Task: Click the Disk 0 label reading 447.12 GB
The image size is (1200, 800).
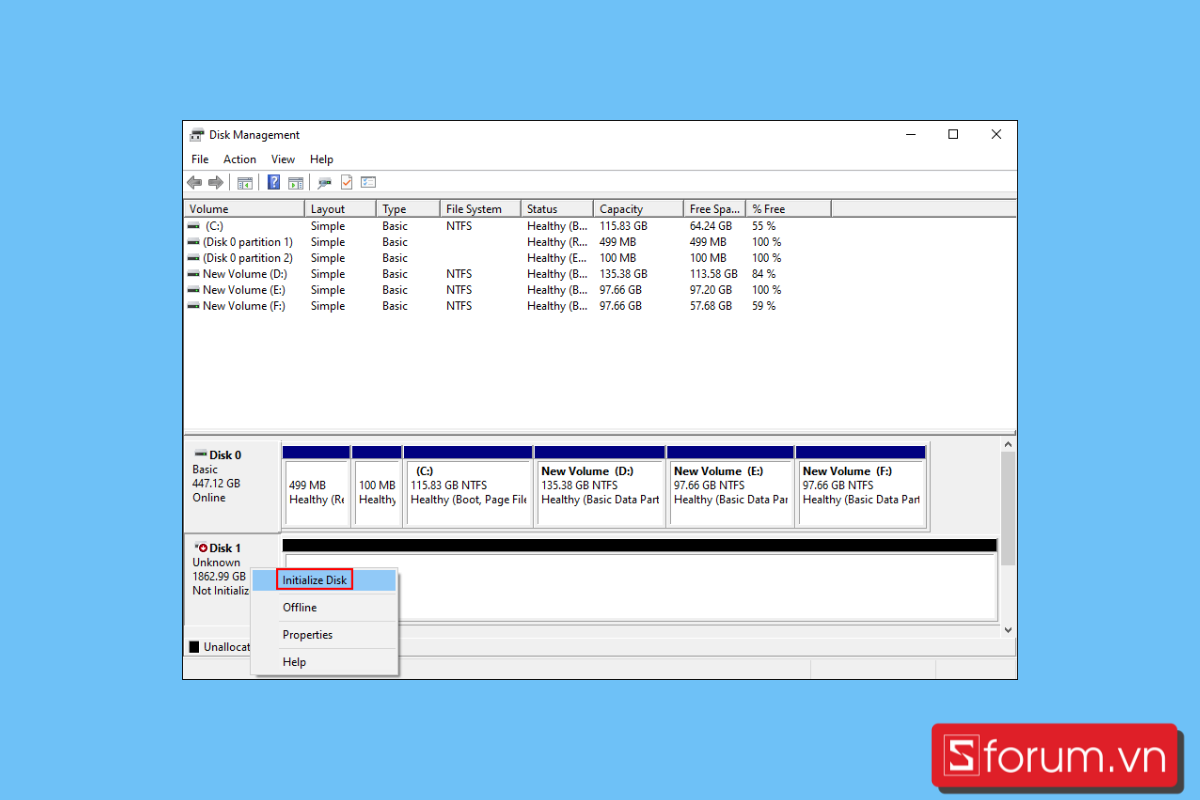Action: 216,483
